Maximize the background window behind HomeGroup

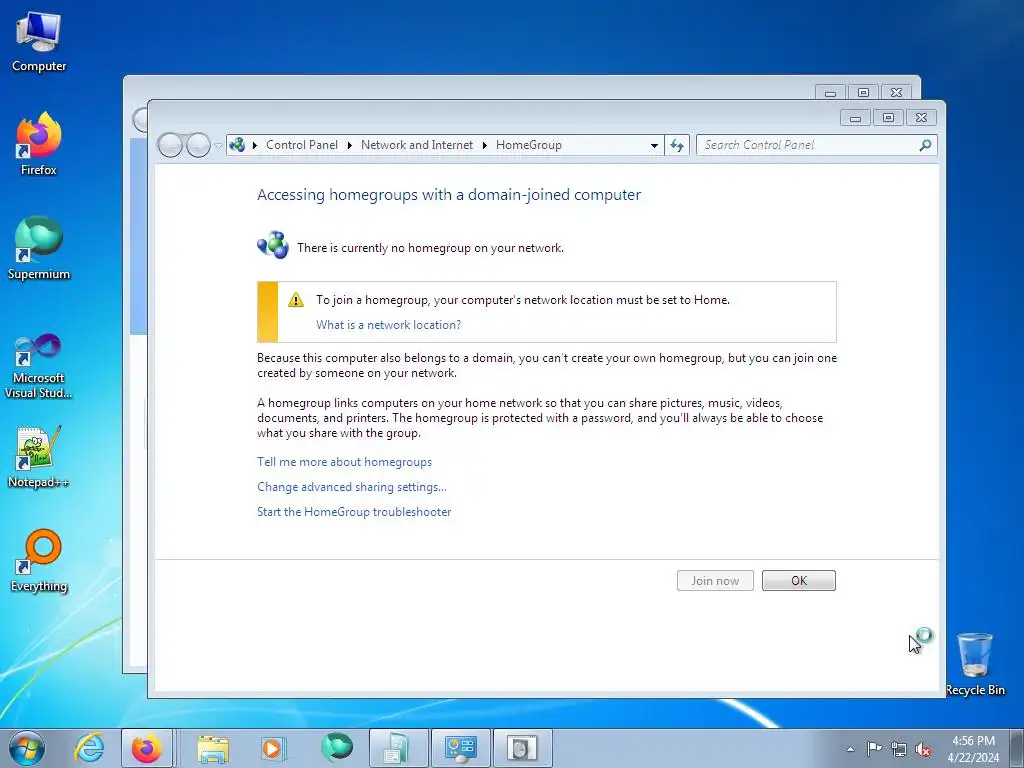click(863, 93)
